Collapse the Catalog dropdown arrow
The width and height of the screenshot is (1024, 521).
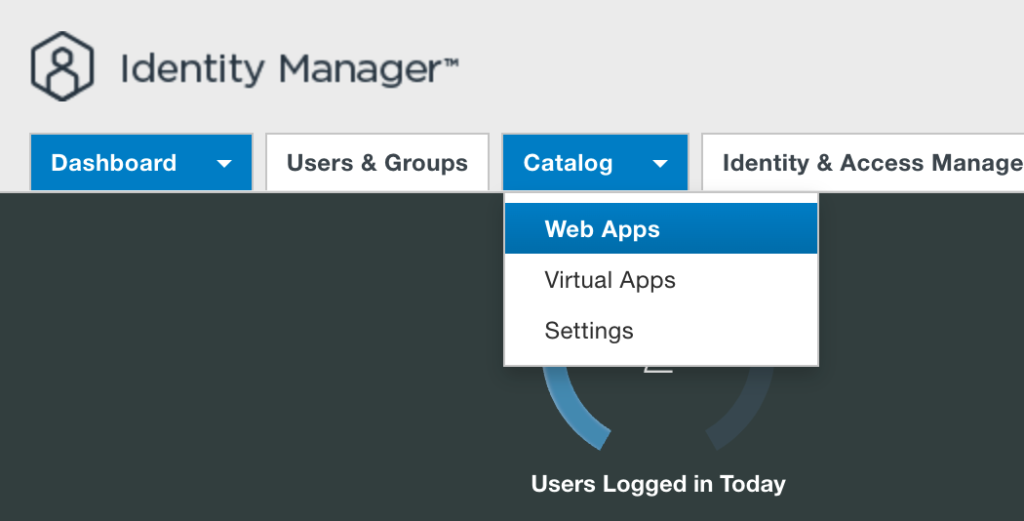point(660,164)
